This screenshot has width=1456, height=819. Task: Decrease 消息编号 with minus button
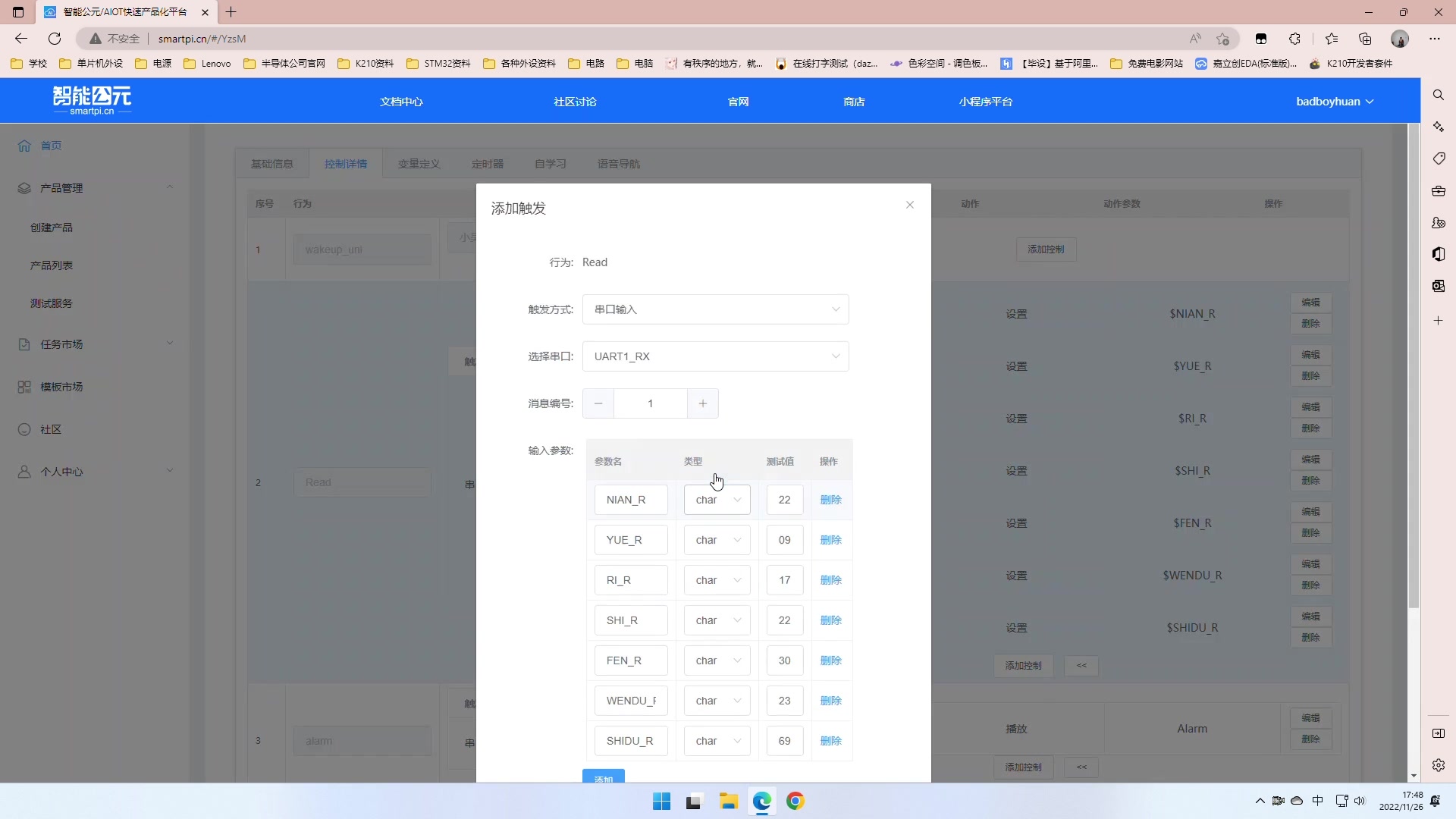(x=598, y=403)
